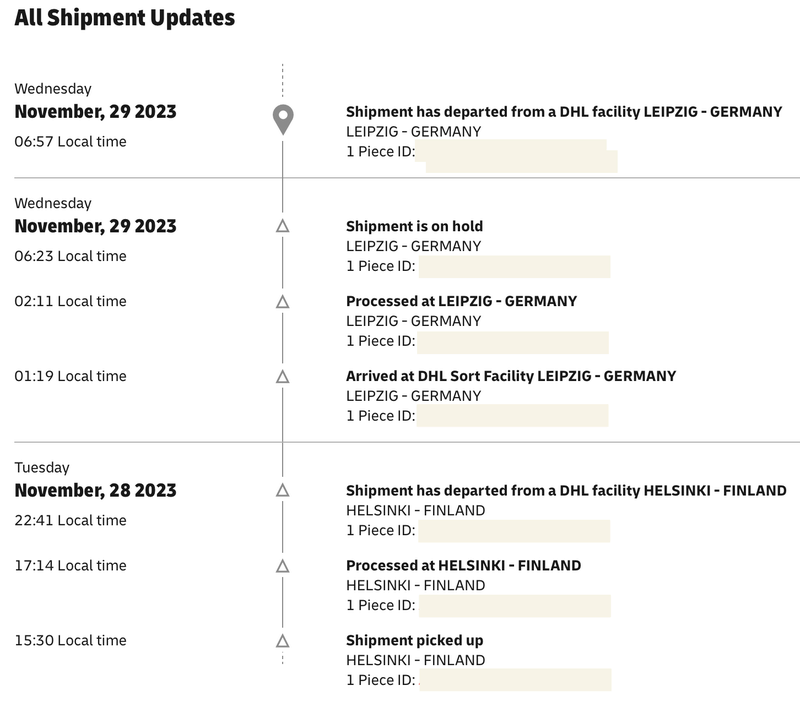Click Arrived at DHL Sort Facility LEIPZIG title
Viewport: 800px width, 718px height.
pos(511,376)
